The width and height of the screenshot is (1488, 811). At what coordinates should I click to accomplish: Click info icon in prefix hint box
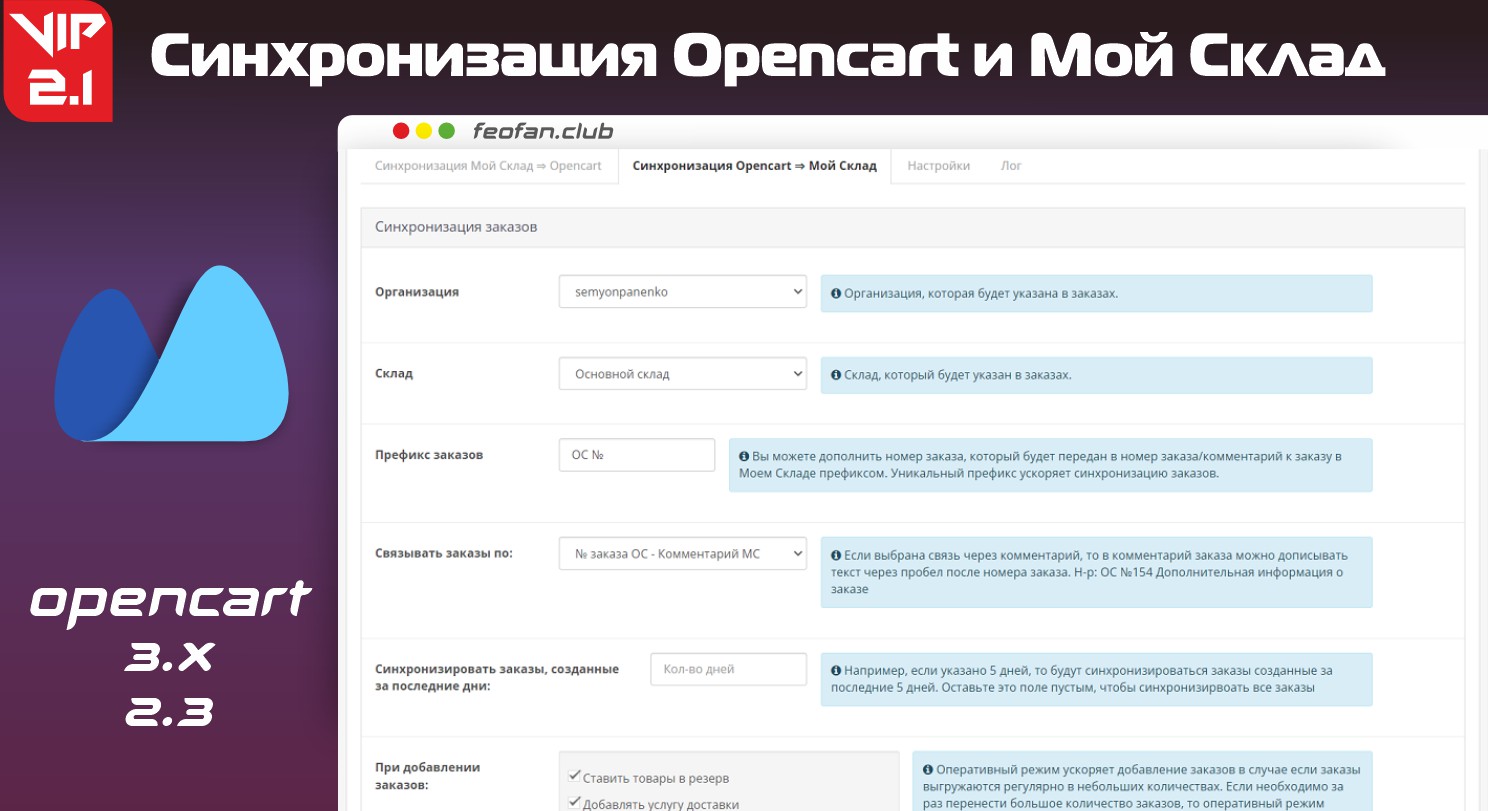pyautogui.click(x=744, y=456)
